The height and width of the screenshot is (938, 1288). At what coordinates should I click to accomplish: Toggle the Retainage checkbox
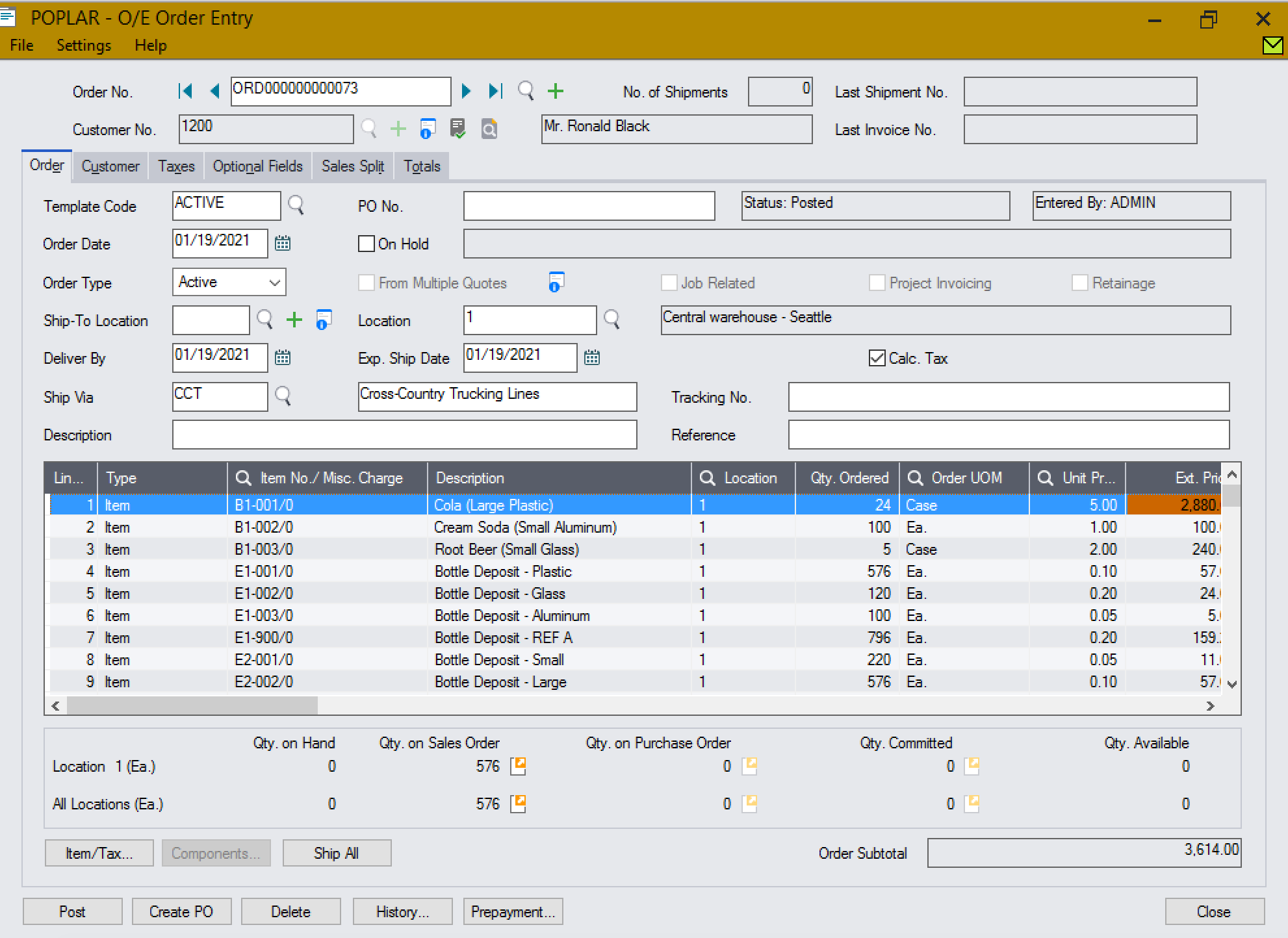tap(1080, 283)
